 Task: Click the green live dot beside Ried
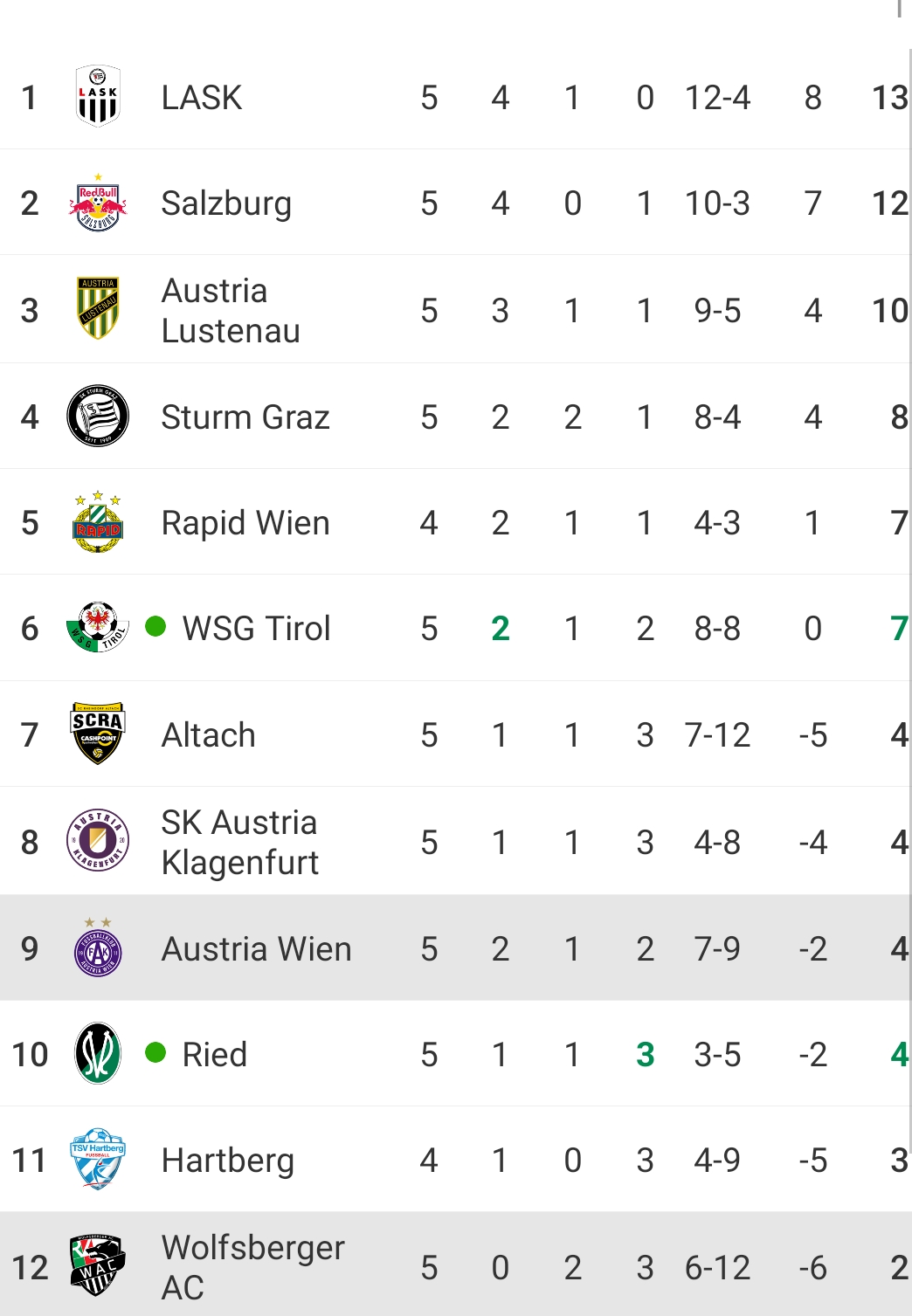pos(155,1052)
